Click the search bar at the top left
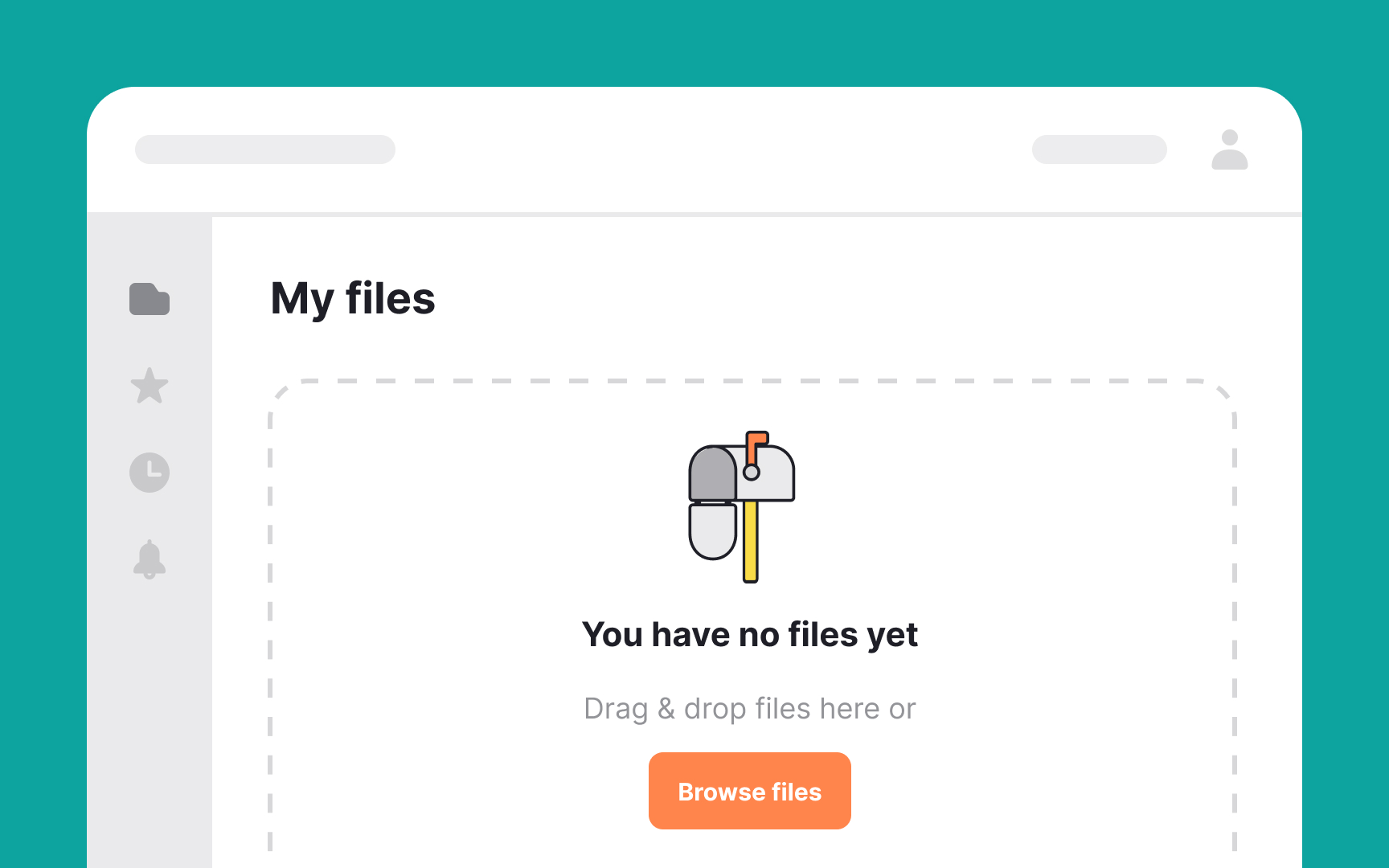Image resolution: width=1389 pixels, height=868 pixels. click(265, 149)
